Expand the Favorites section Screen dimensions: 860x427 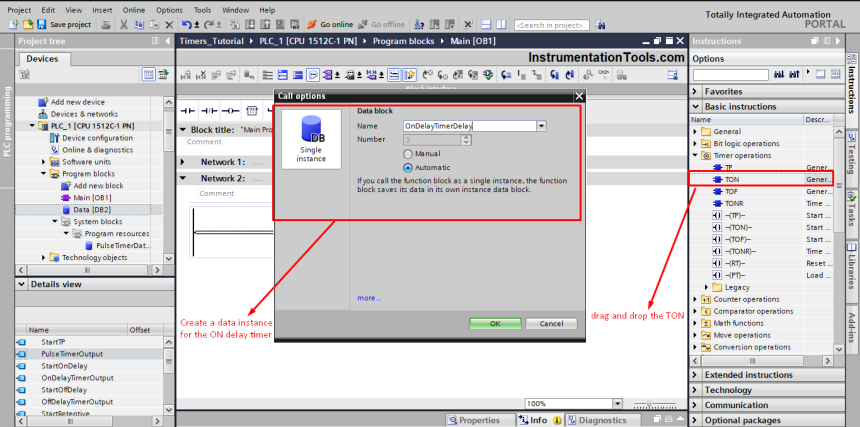coord(696,91)
